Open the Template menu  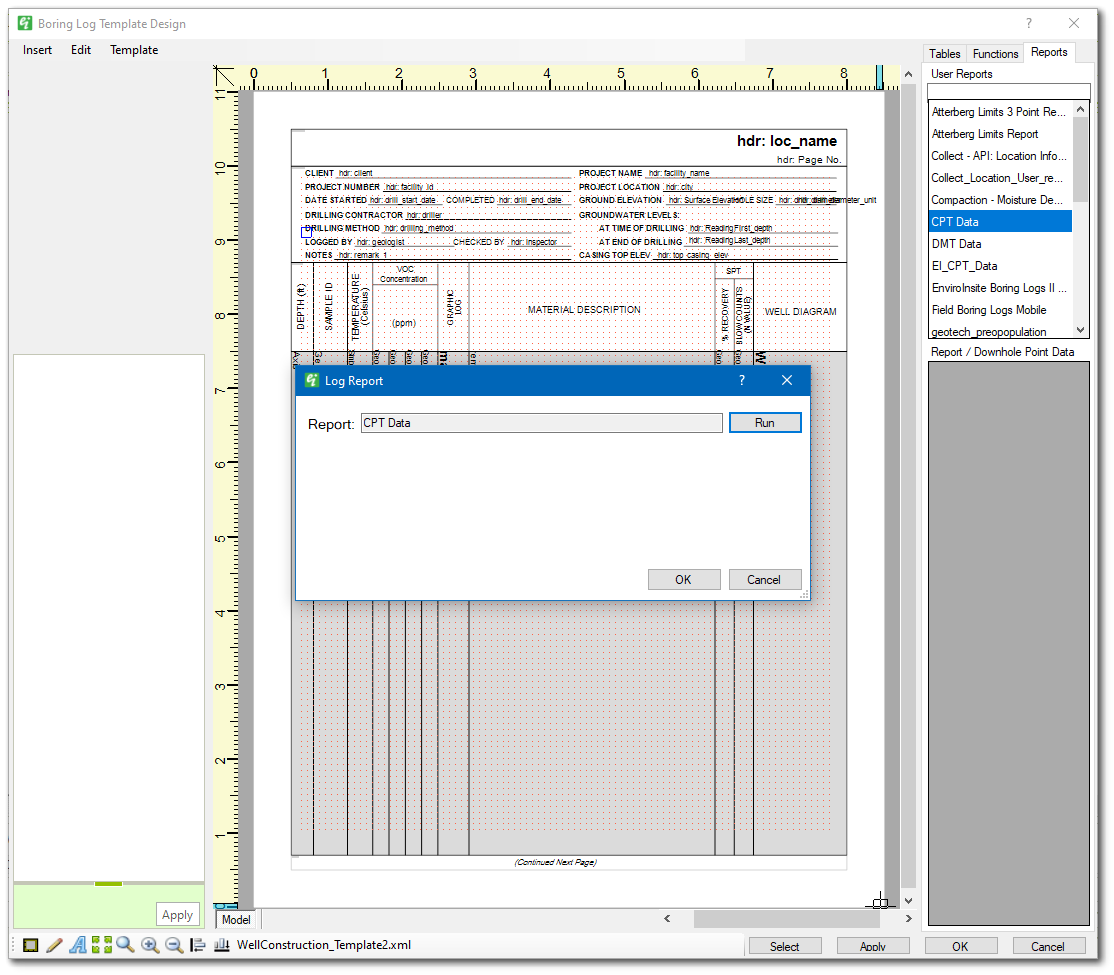point(134,50)
